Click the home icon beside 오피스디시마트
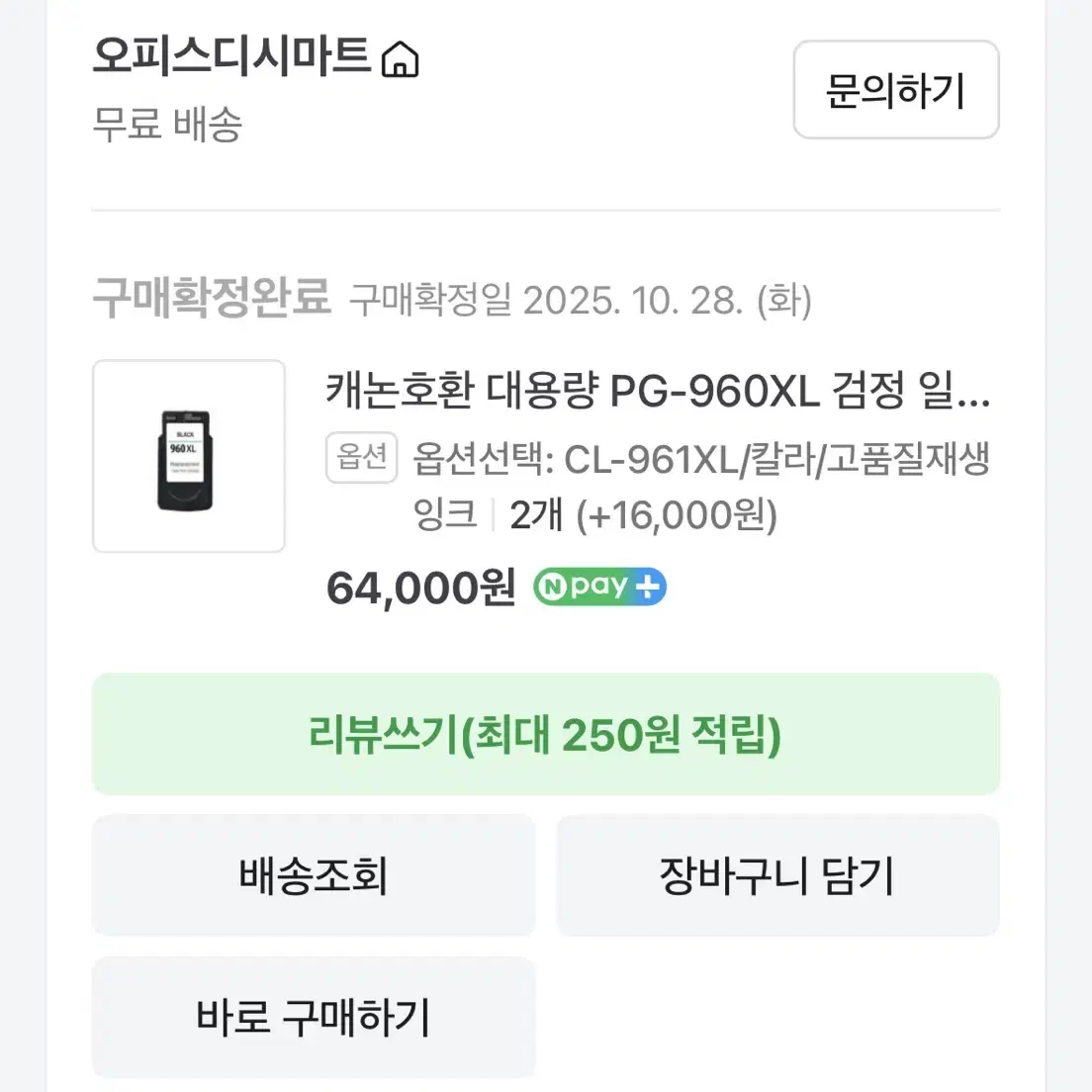The image size is (1092, 1092). [402, 59]
